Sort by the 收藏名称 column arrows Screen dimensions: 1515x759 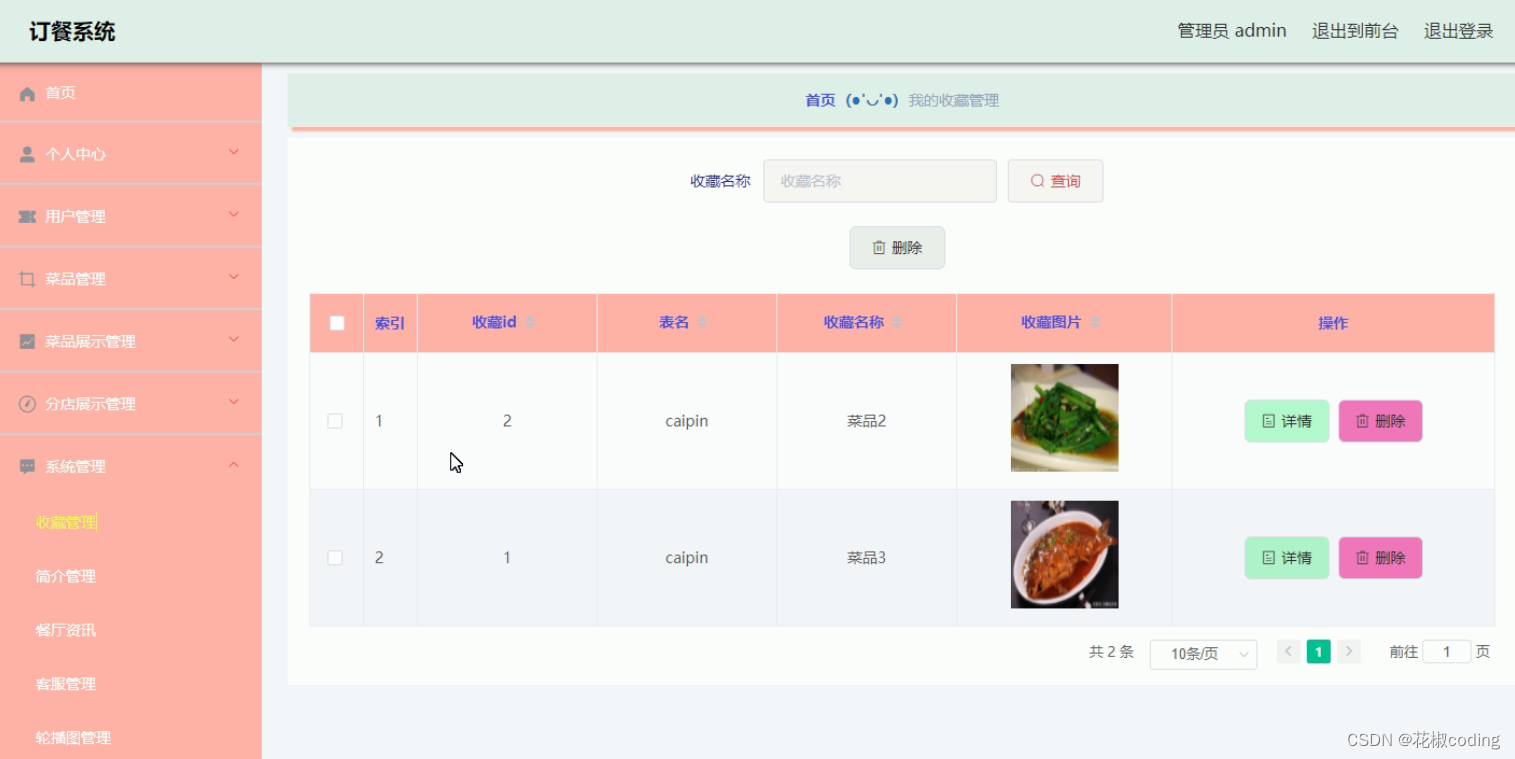coord(897,322)
